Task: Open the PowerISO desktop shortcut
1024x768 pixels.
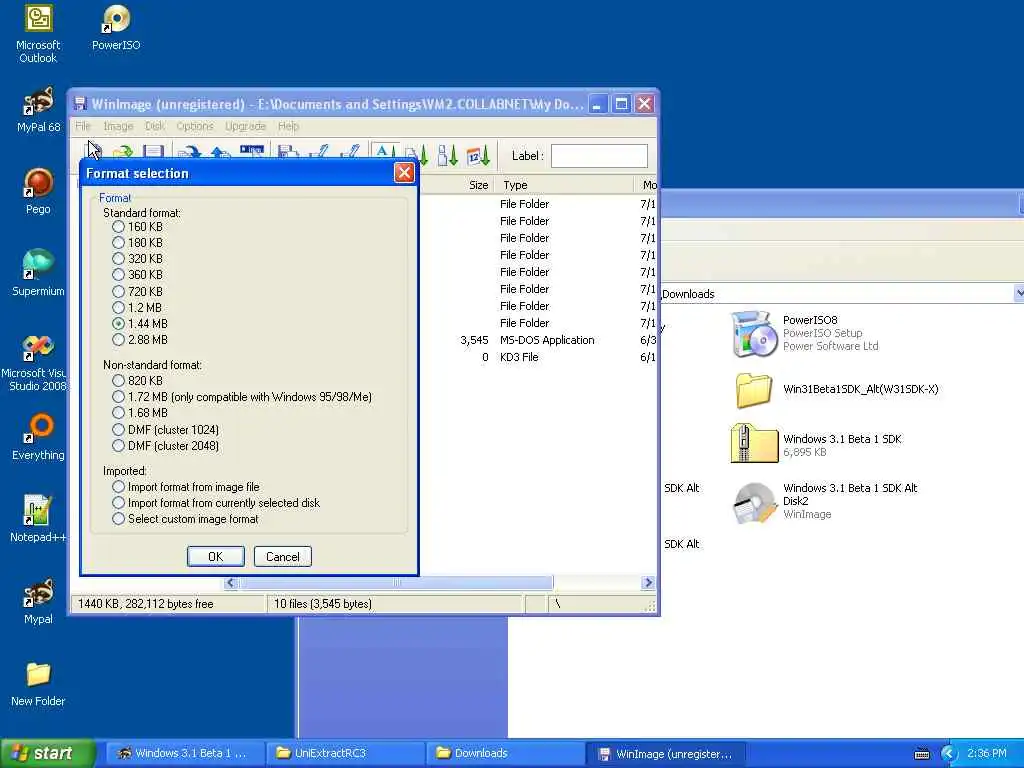Action: click(116, 28)
